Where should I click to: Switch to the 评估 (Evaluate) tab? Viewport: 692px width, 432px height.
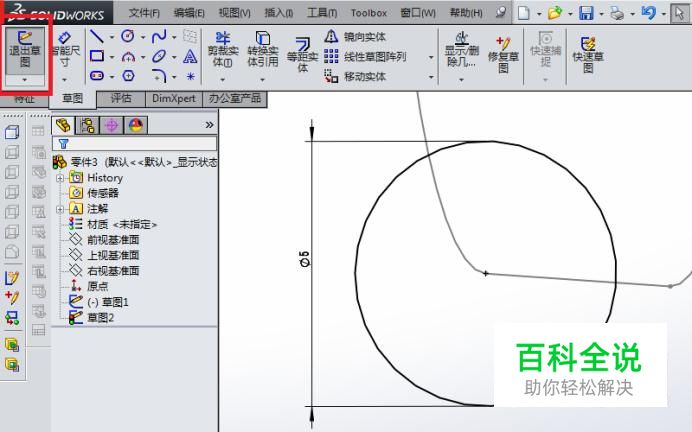pyautogui.click(x=121, y=99)
